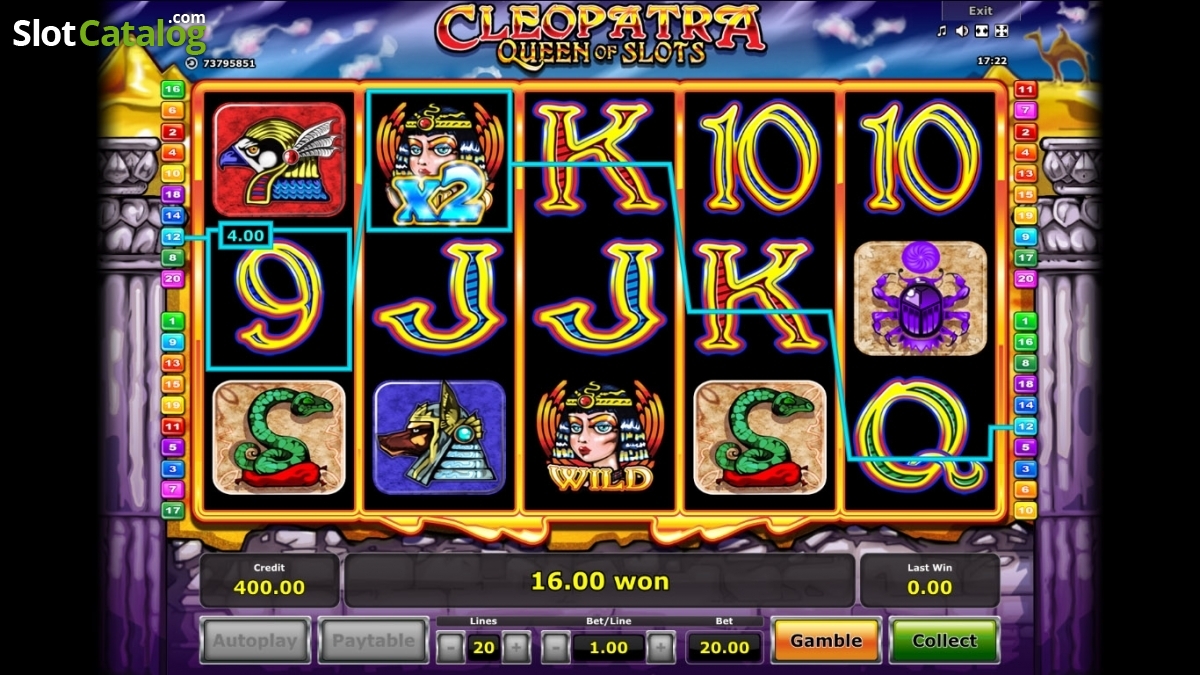This screenshot has height=675, width=1200.
Task: Switch to fullscreen mode icon
Action: 1002,31
